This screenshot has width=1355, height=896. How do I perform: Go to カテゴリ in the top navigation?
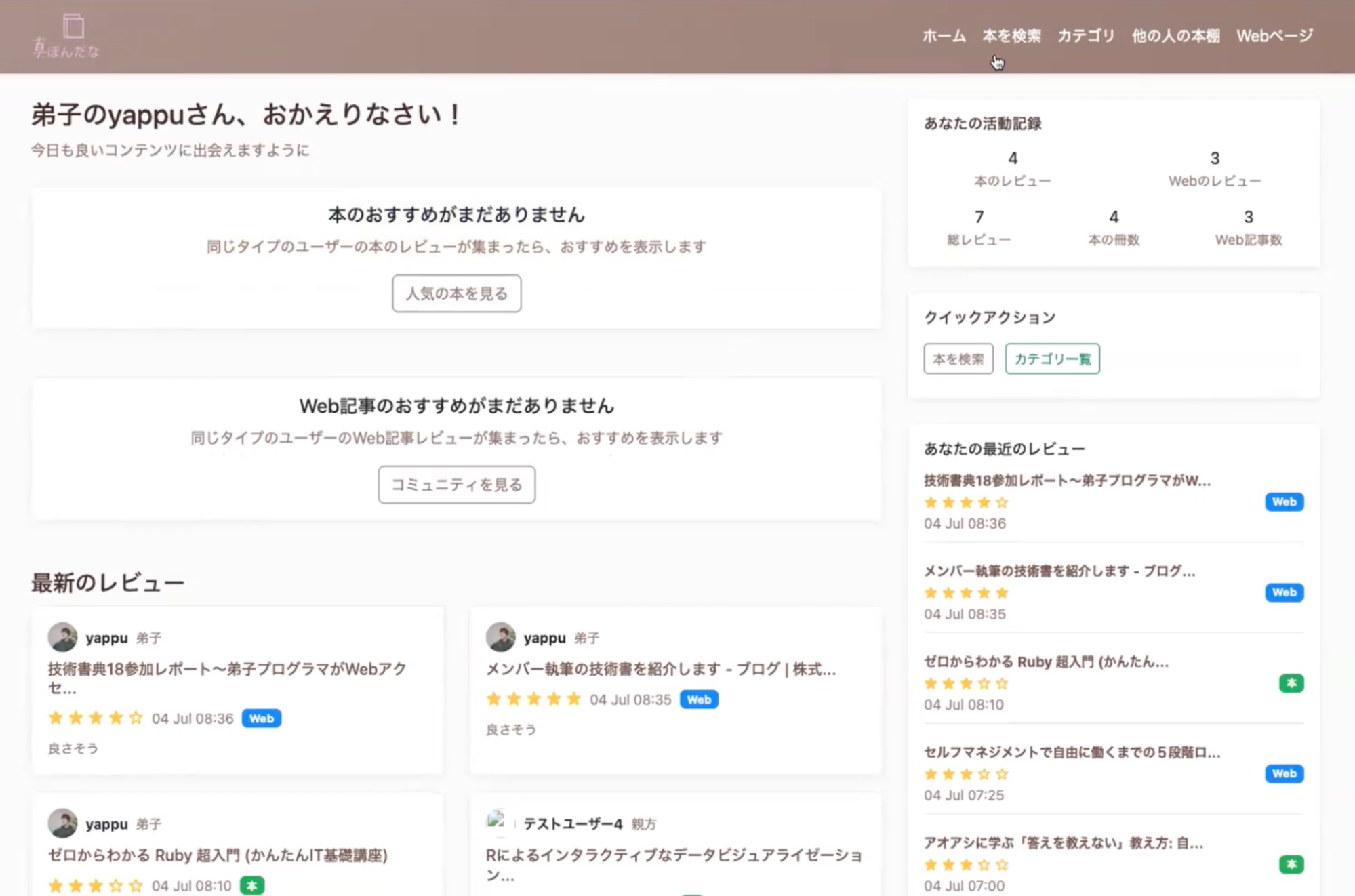(x=1086, y=36)
